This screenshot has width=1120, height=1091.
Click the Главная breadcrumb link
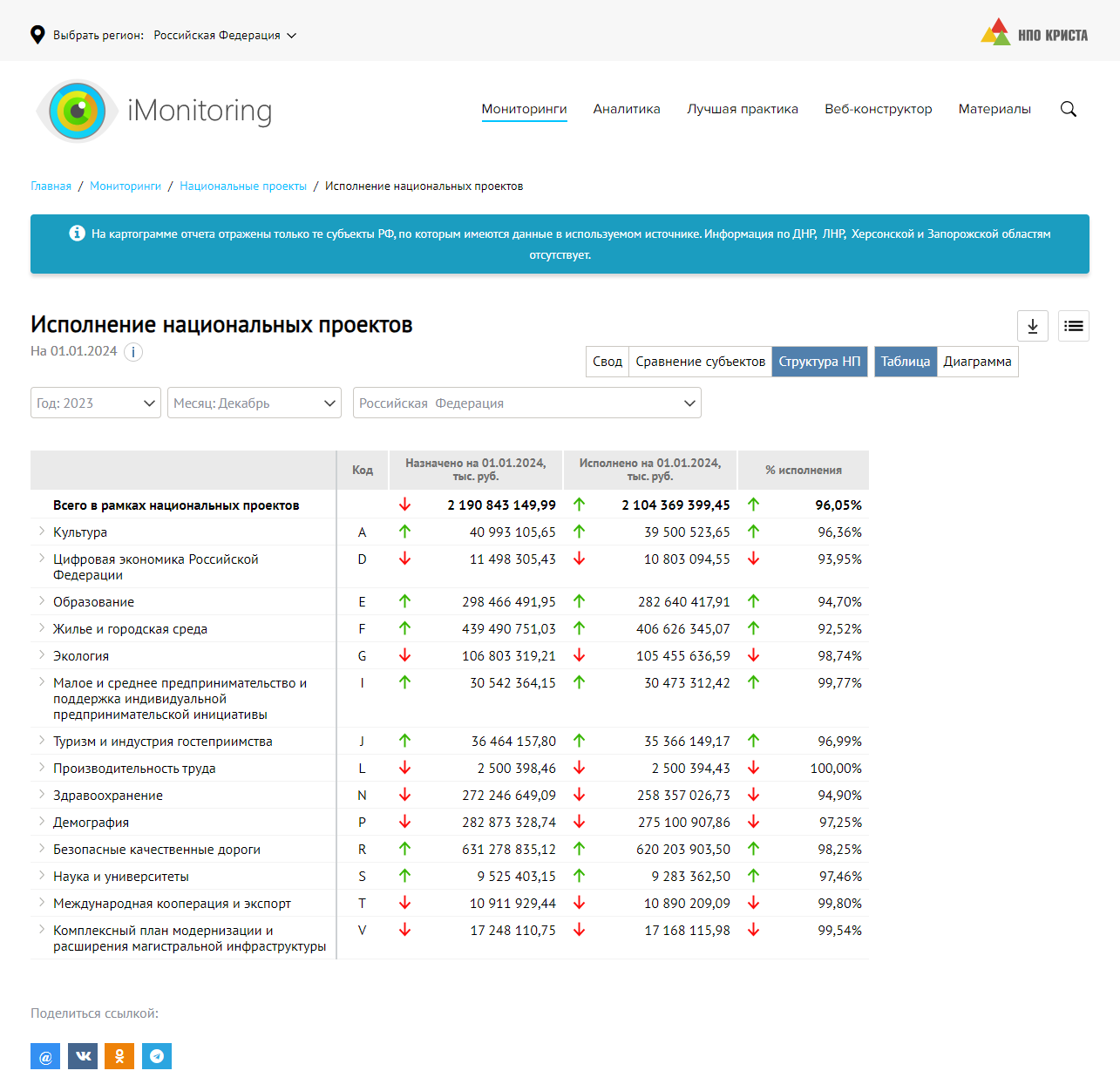click(x=51, y=186)
